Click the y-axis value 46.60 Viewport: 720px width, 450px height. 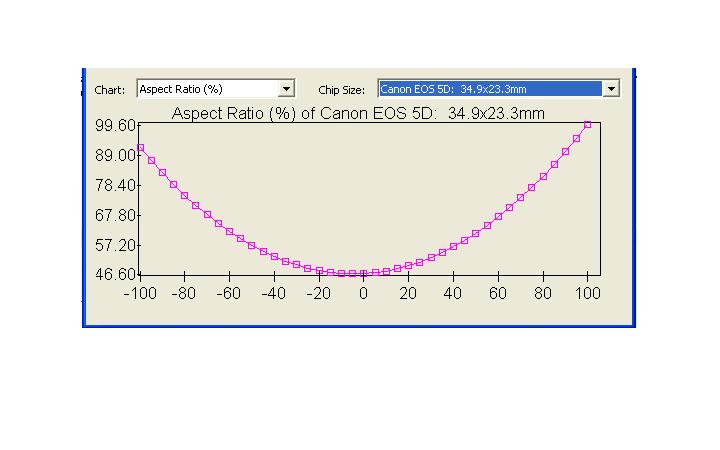[115, 275]
